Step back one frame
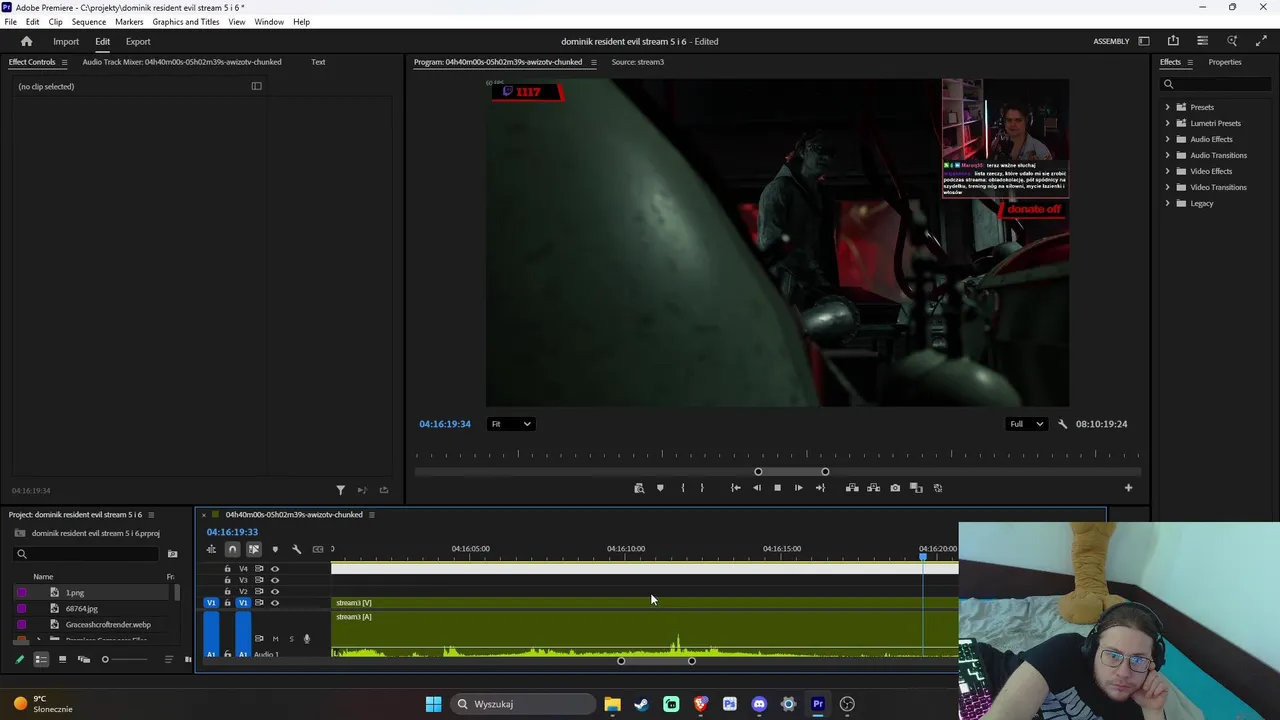Image resolution: width=1280 pixels, height=720 pixels. pos(757,488)
